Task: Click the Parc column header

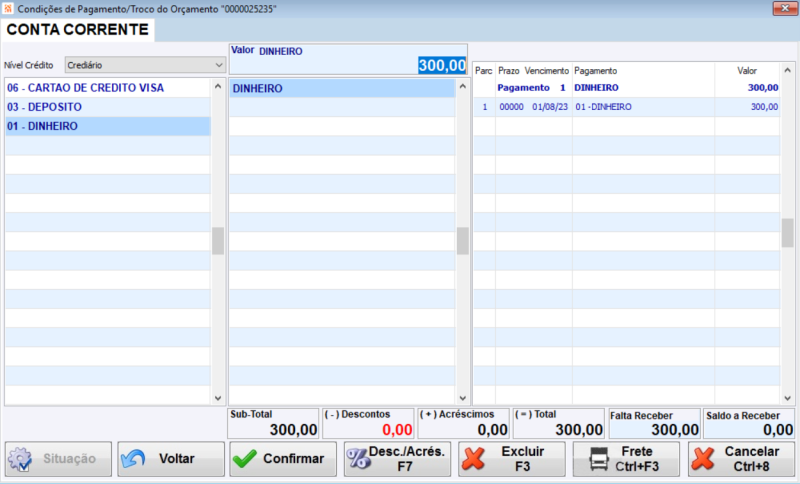Action: (484, 71)
